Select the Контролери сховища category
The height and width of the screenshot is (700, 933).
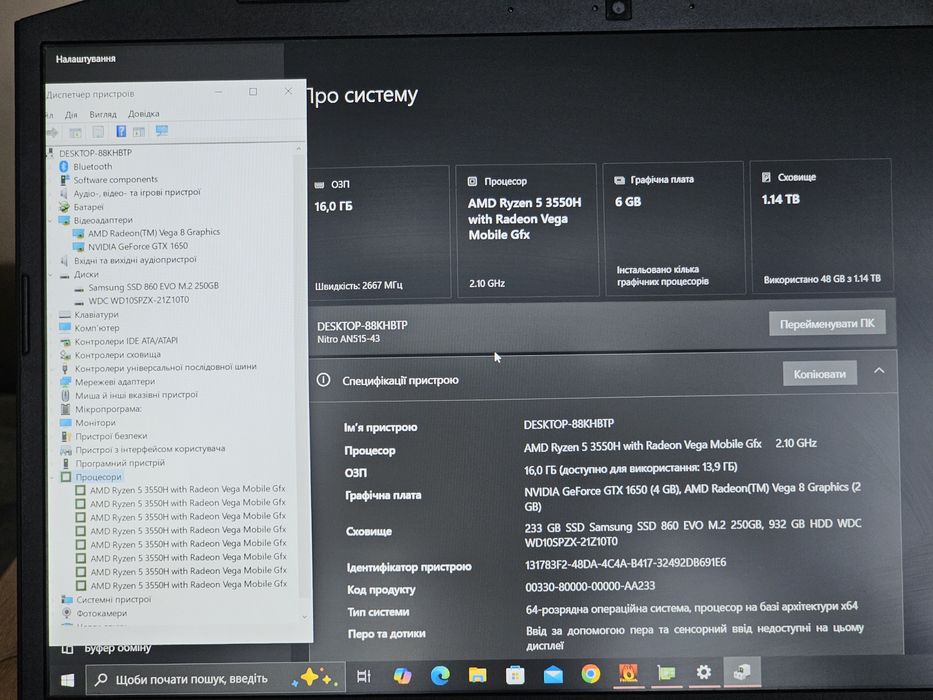117,355
